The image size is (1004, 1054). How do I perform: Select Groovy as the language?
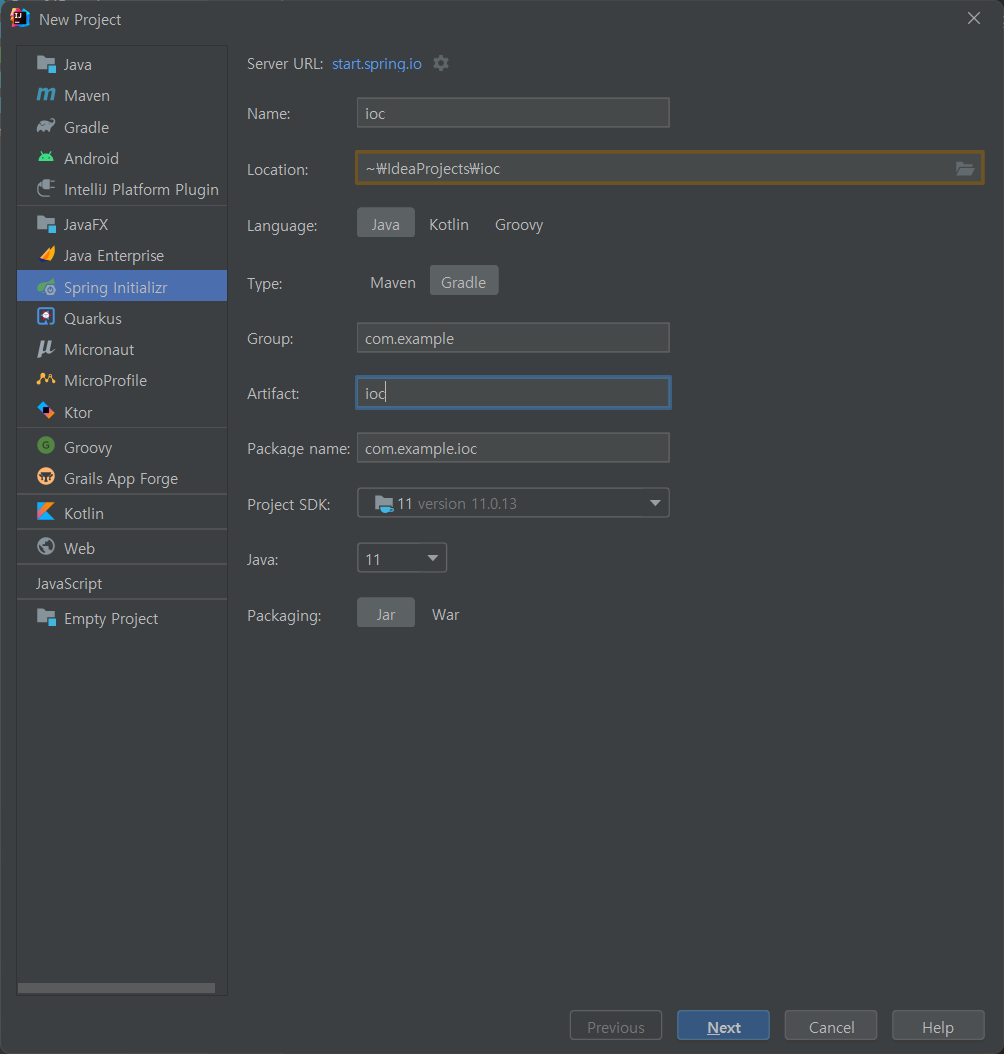(x=519, y=224)
